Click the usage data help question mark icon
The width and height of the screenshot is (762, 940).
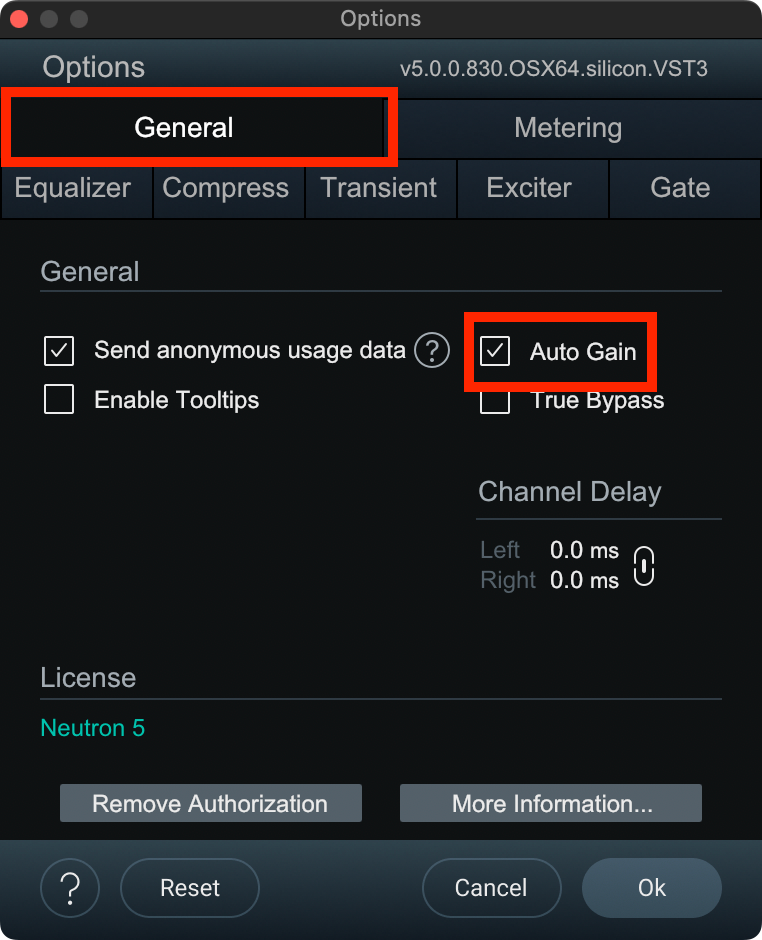pyautogui.click(x=432, y=351)
